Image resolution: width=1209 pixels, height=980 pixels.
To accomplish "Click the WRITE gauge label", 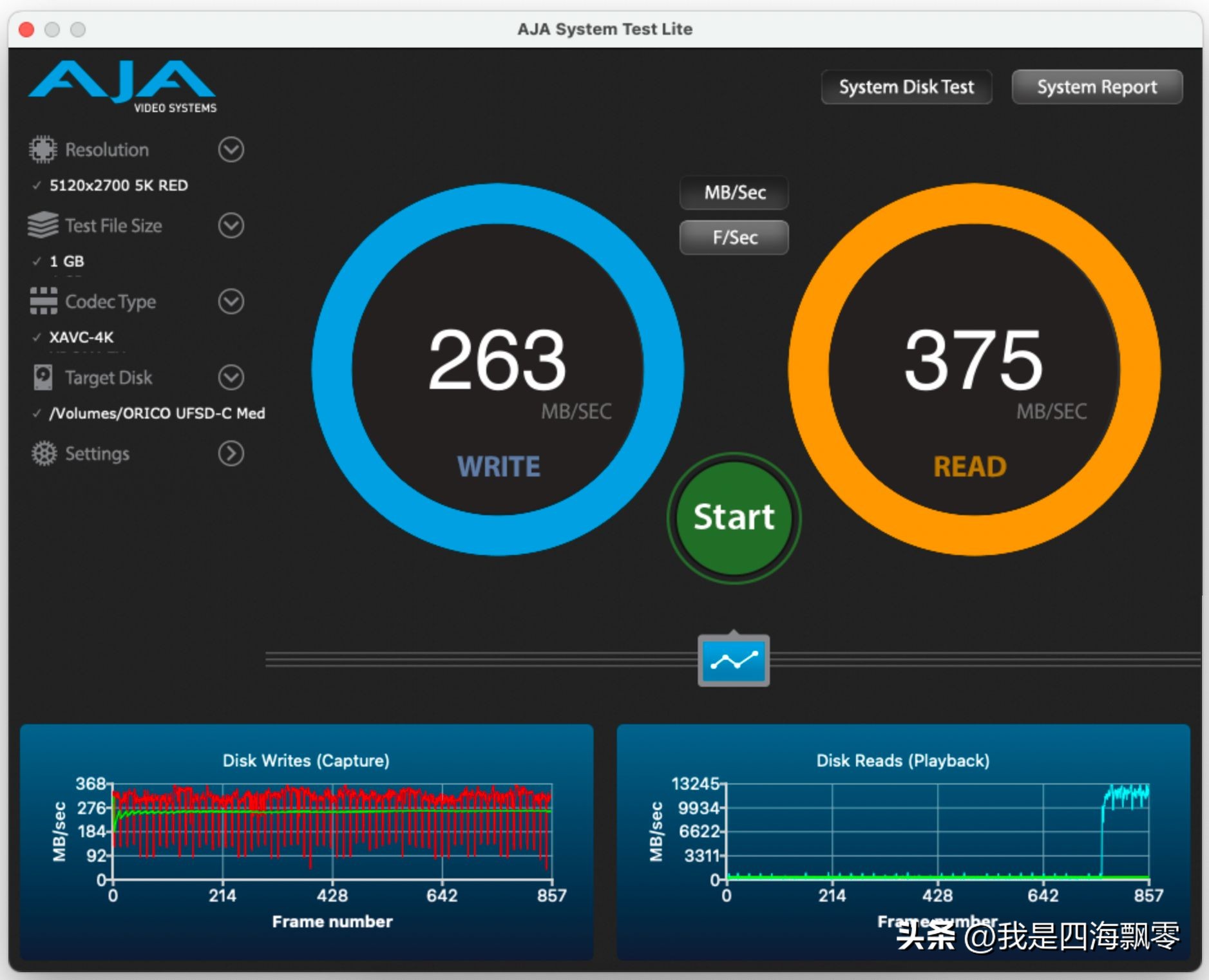I will 499,467.
